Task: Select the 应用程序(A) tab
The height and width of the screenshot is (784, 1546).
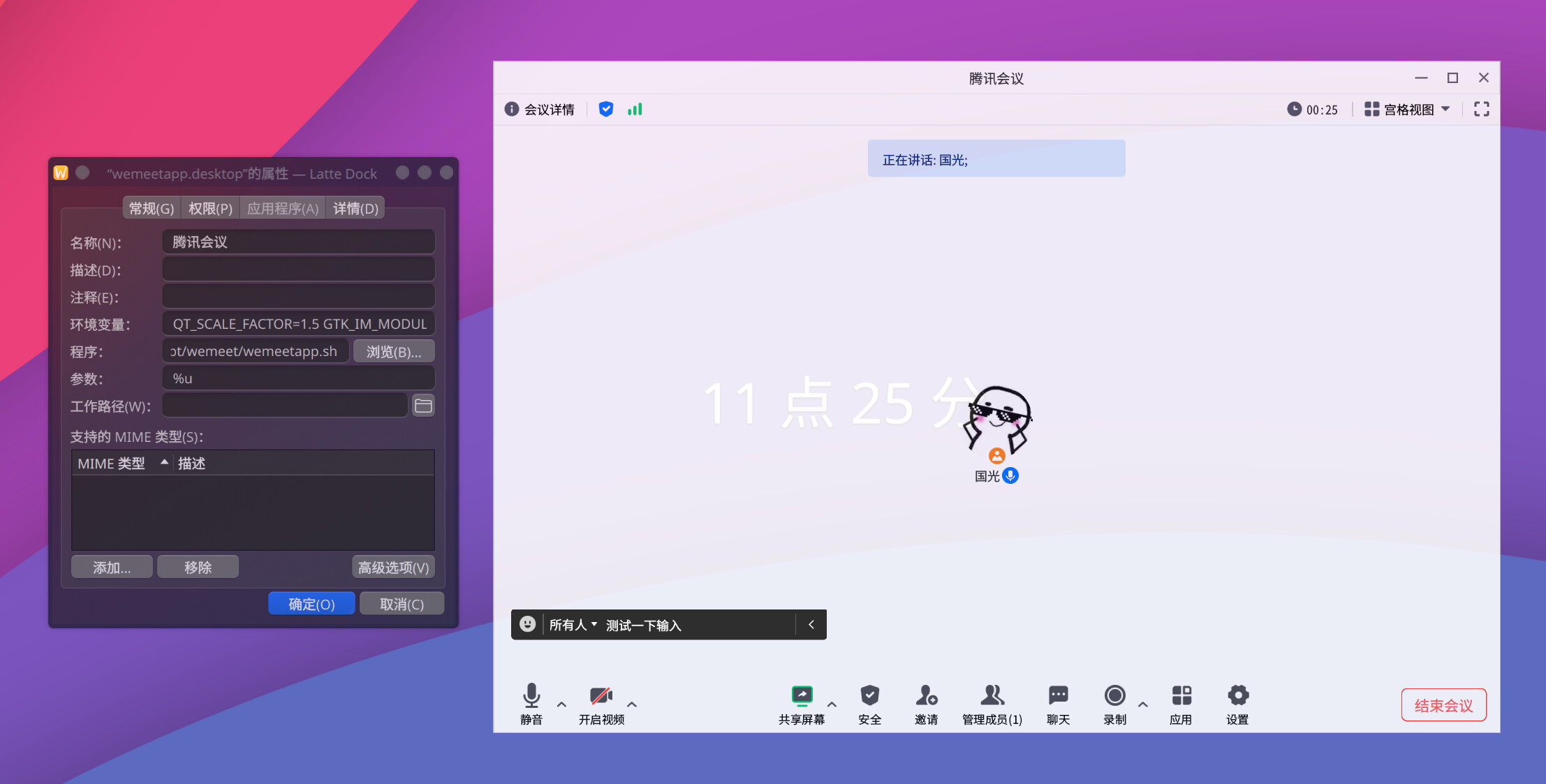Action: coord(283,208)
